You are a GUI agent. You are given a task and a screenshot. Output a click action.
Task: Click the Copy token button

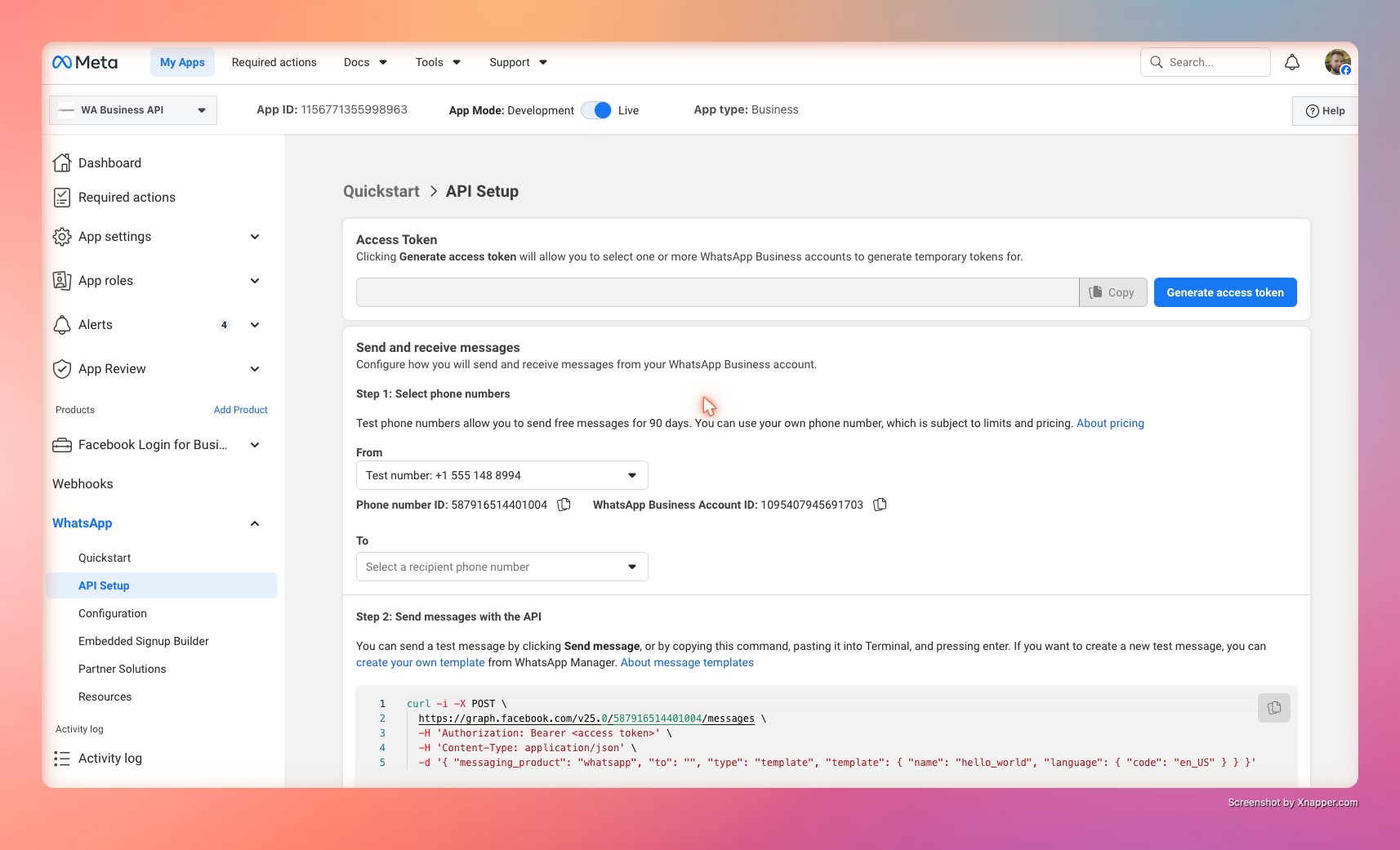tap(1112, 292)
